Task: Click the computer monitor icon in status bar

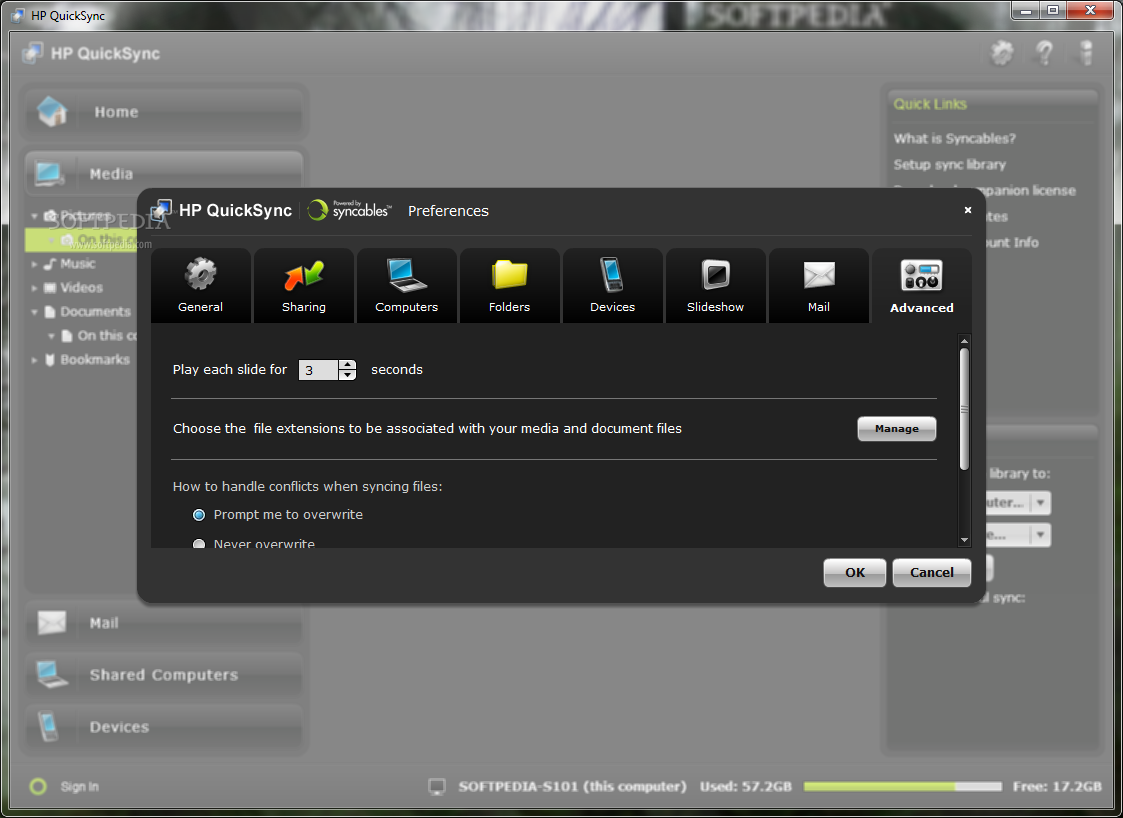Action: pos(436,786)
